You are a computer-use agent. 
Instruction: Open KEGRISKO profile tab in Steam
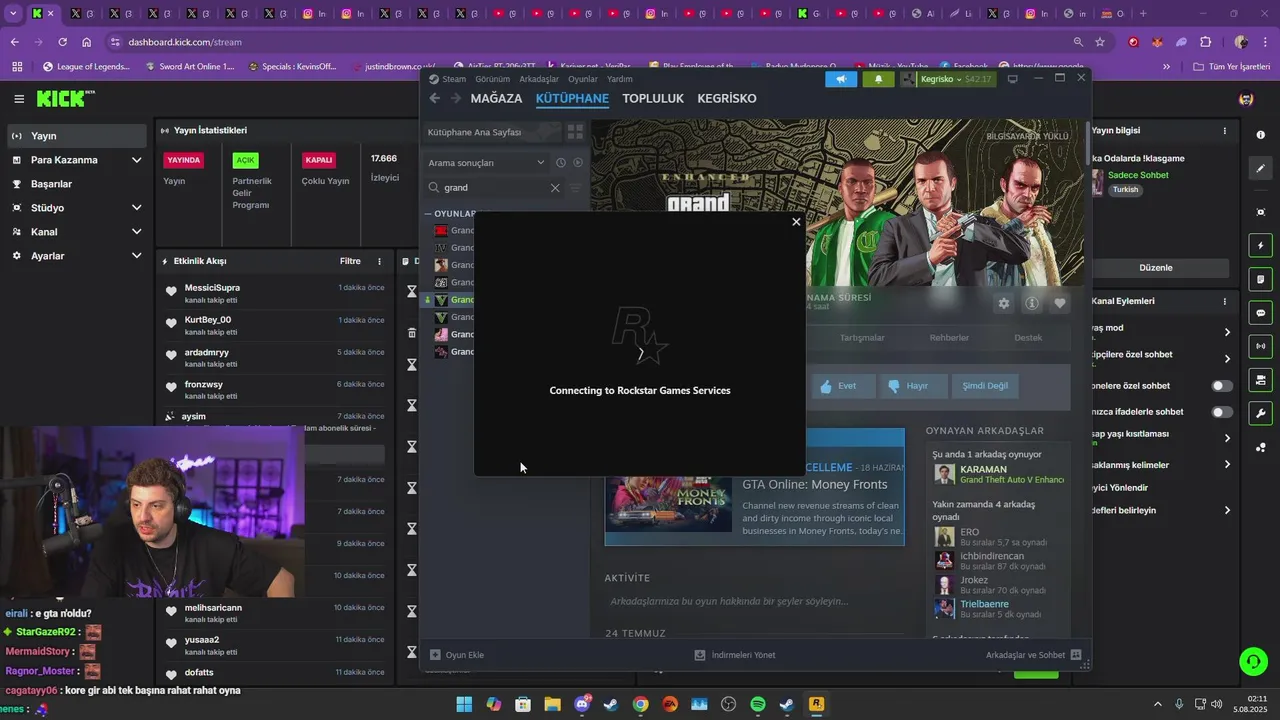click(727, 98)
